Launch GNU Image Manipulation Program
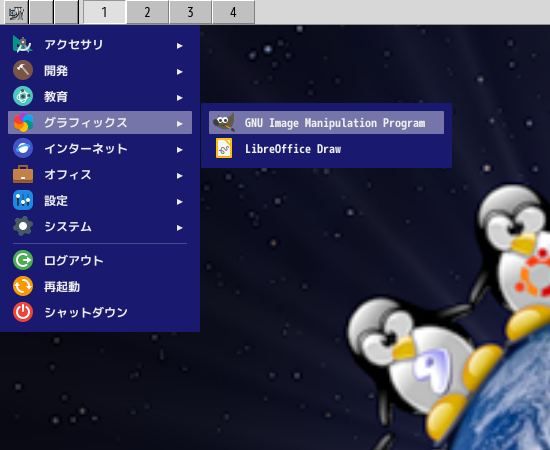The height and width of the screenshot is (450, 550). click(326, 122)
